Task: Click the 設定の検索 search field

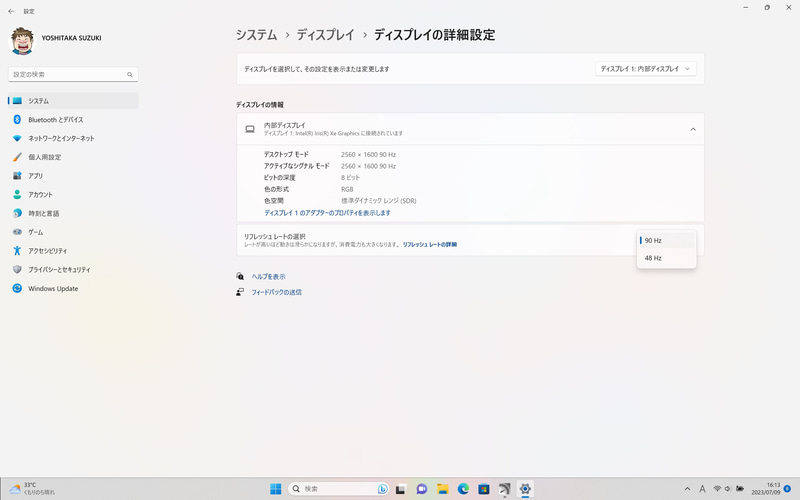Action: 73,74
